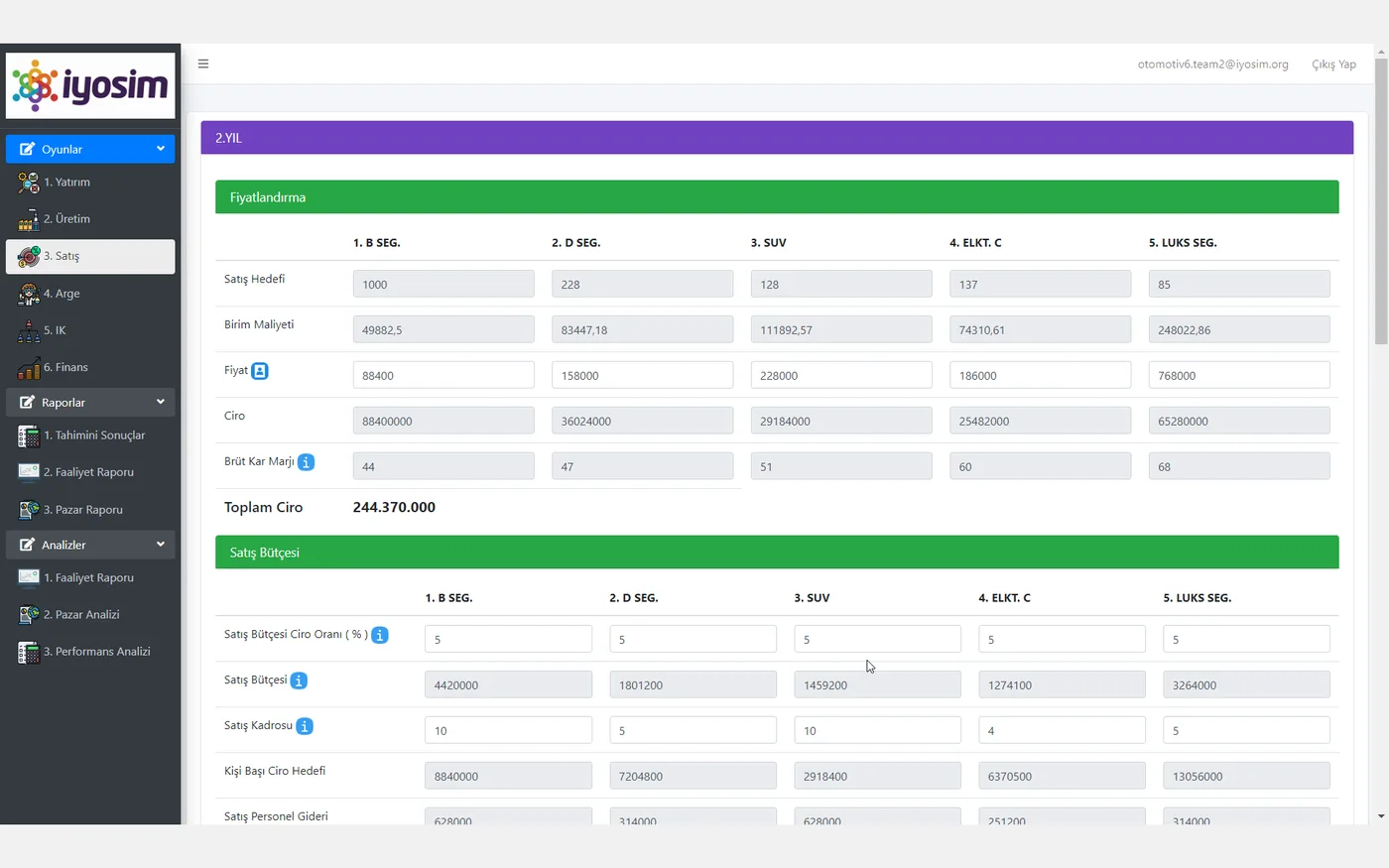This screenshot has width=1389, height=868.
Task: Click info icon next to Satış Bütçesi row
Action: (299, 681)
